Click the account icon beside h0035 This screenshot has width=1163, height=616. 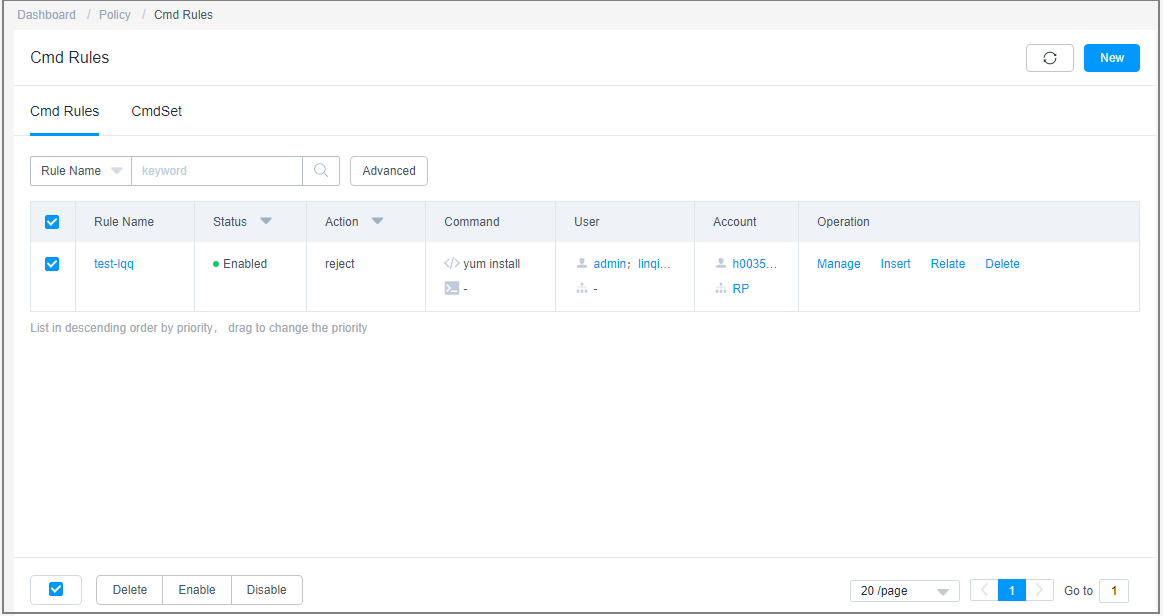pyautogui.click(x=720, y=263)
